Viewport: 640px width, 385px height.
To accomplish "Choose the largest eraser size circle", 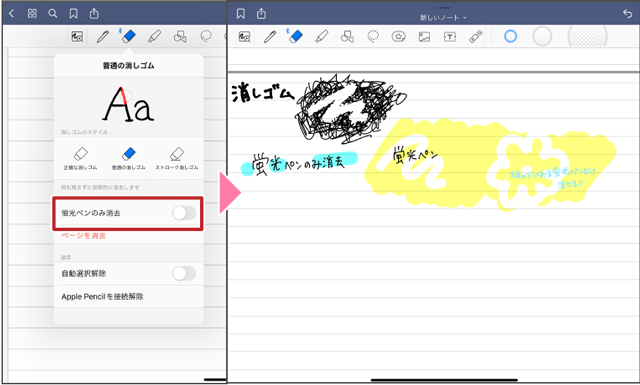I will coord(588,36).
